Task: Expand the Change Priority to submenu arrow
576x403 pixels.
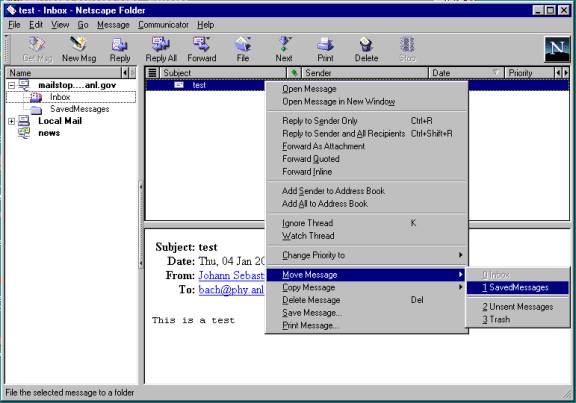Action: pyautogui.click(x=460, y=255)
